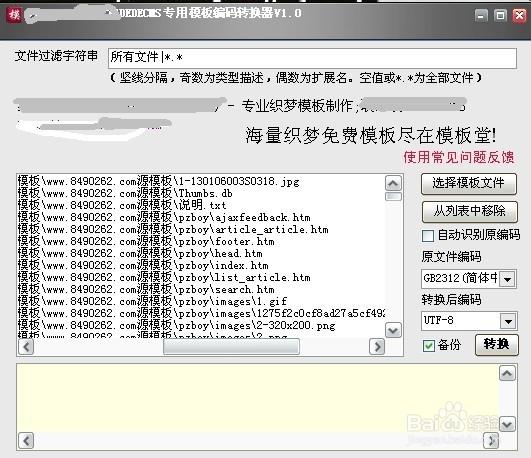Click the log panel scroll left arrow
531x458 pixels.
point(26,441)
